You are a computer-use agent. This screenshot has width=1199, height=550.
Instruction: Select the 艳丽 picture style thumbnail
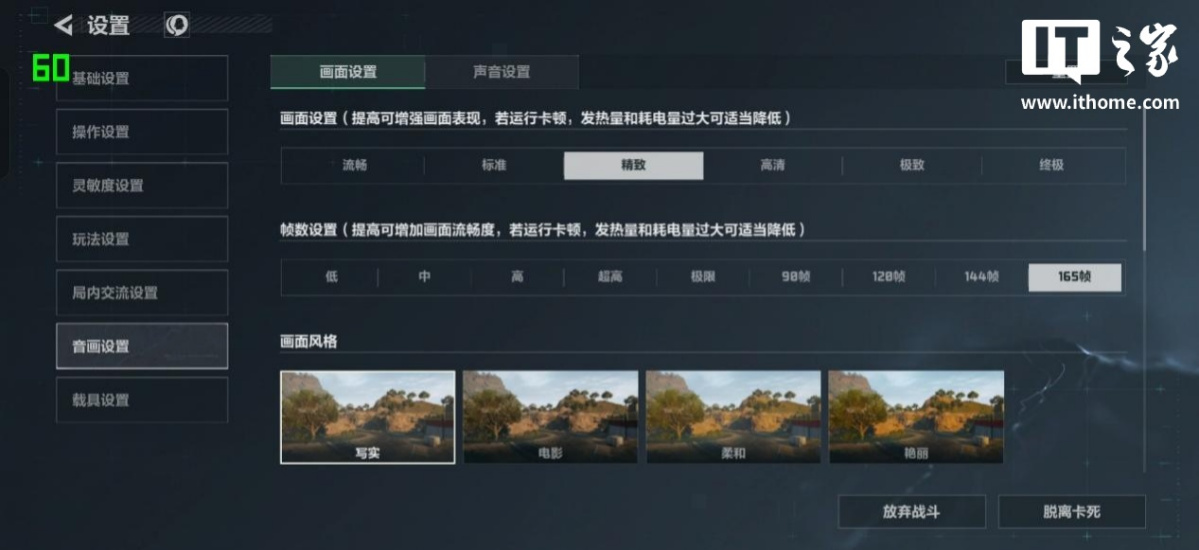point(916,417)
